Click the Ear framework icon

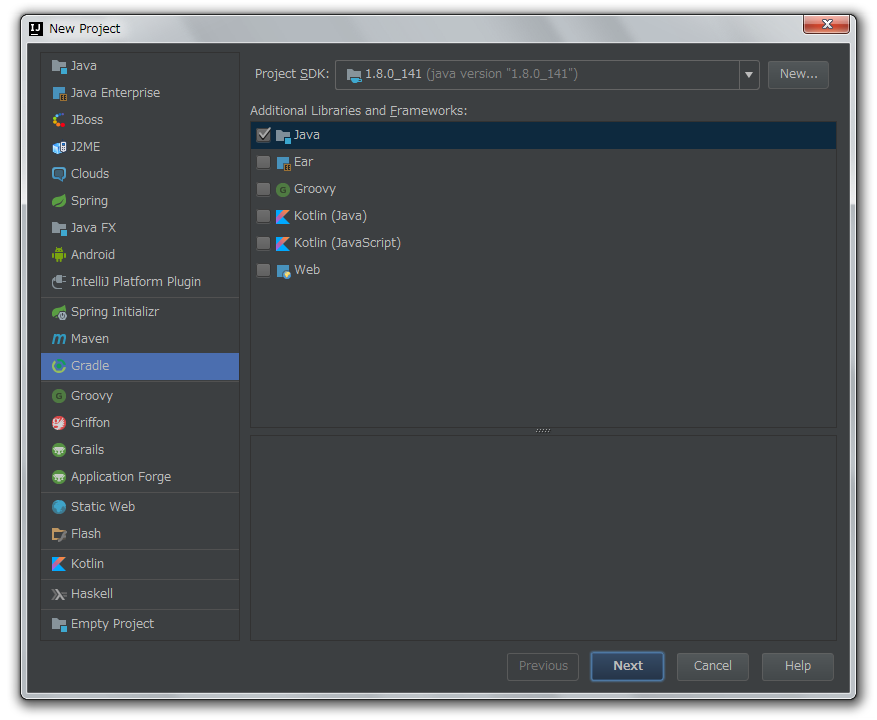pyautogui.click(x=284, y=163)
